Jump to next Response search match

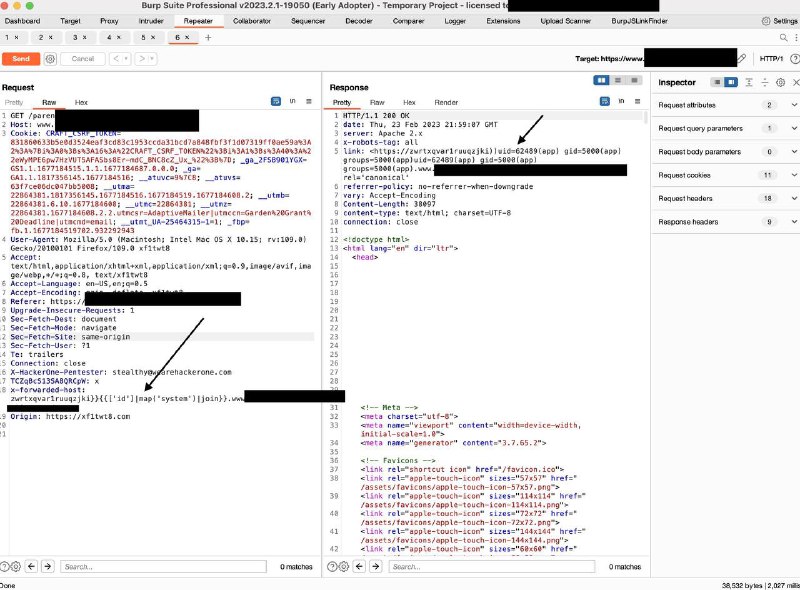(376, 567)
